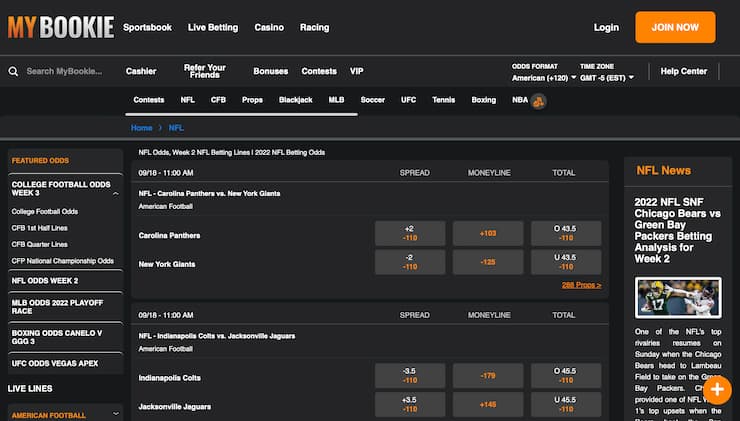Select the CFB tab
This screenshot has width=740, height=421.
[218, 100]
